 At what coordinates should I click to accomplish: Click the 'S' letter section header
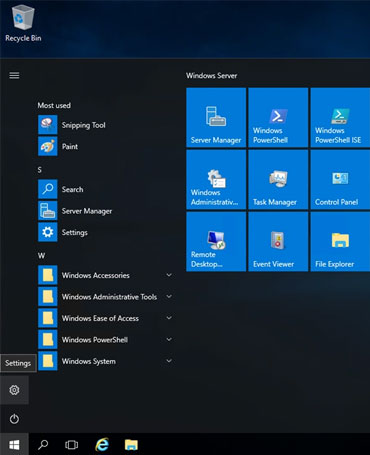pos(40,170)
